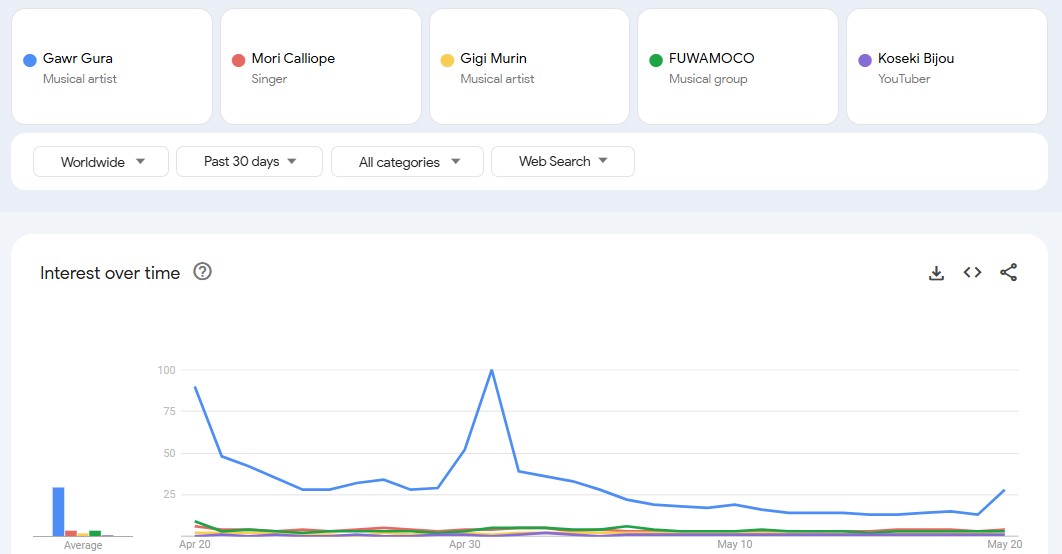Click the blue Average bar
The width and height of the screenshot is (1062, 554).
pos(58,511)
